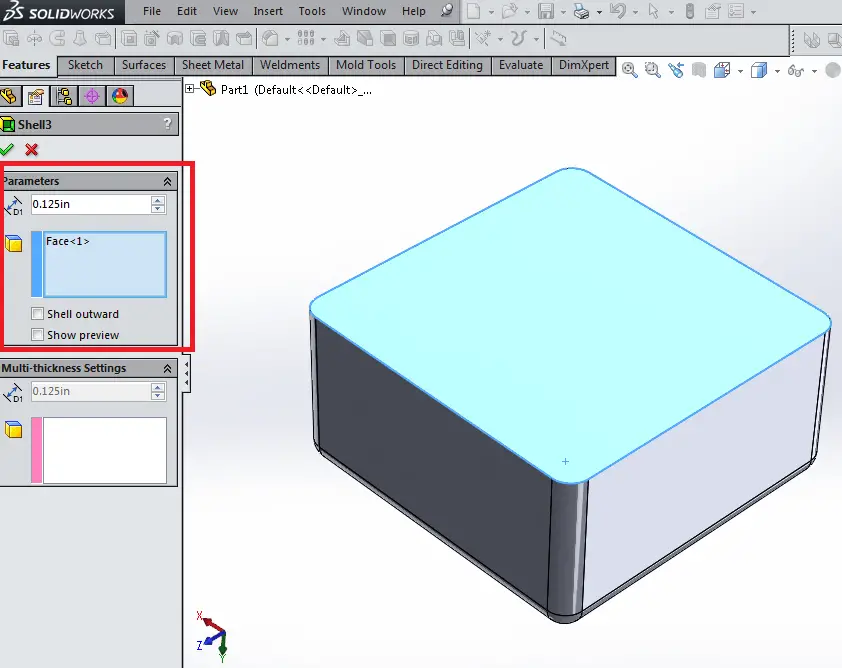The width and height of the screenshot is (842, 668).
Task: Open the Reference Geometry dropdown arrow
Action: pyautogui.click(x=500, y=39)
